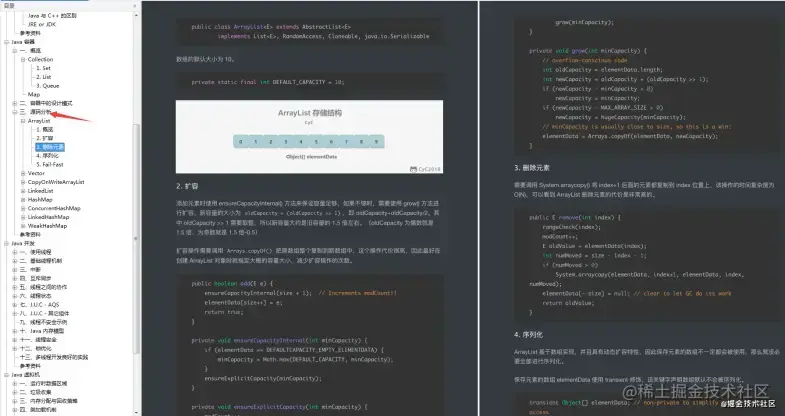Expand the WeakHashMap node
Image resolution: width=785 pixels, height=416 pixels.
tap(23, 226)
